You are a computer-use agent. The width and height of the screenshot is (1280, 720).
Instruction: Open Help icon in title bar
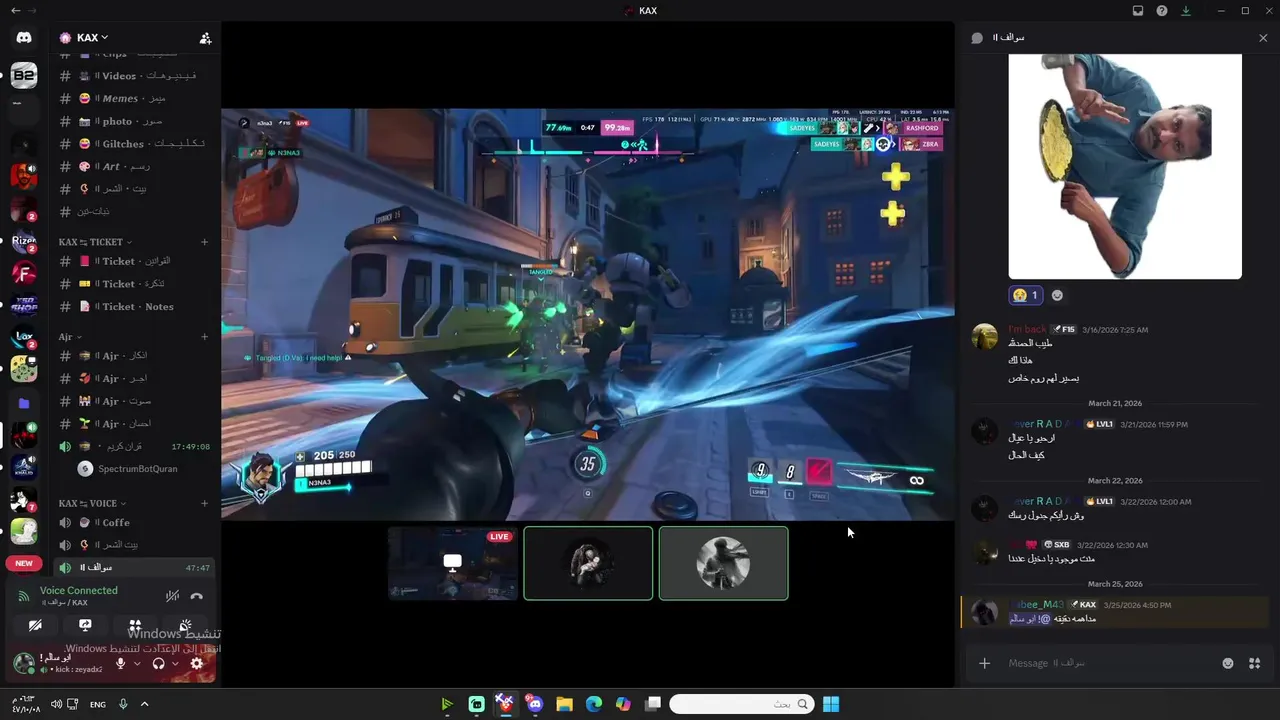(1162, 11)
